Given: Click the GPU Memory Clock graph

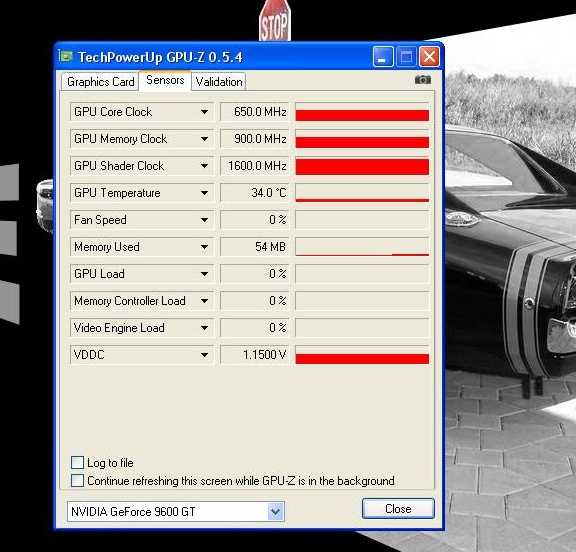Looking at the screenshot, I should point(362,139).
